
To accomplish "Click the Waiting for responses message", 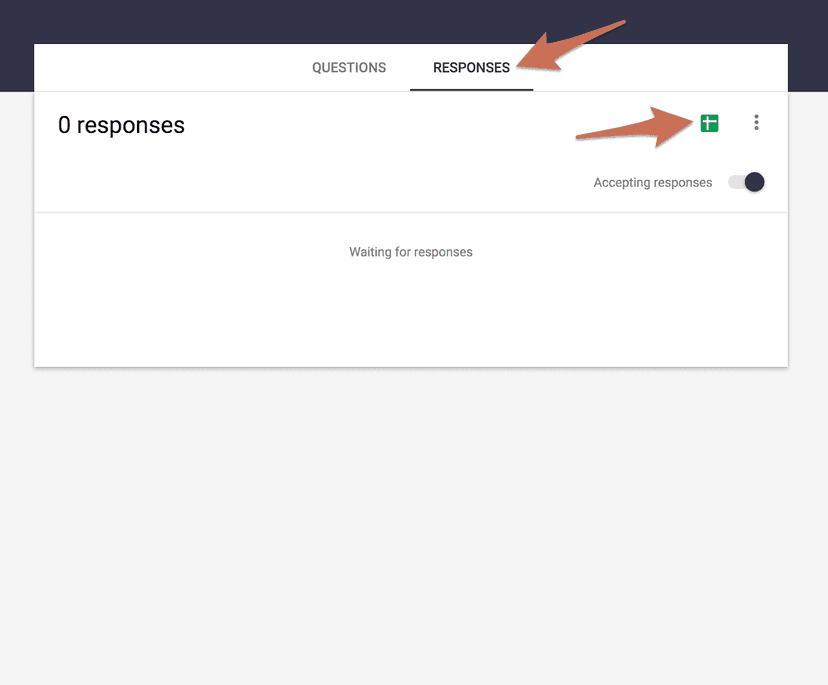I will (410, 252).
